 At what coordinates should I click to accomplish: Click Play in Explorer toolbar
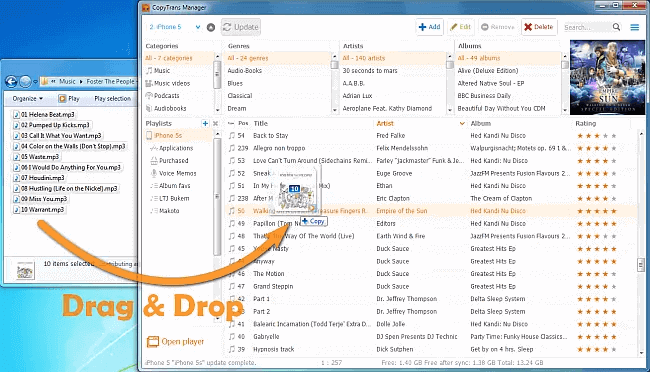[69, 98]
